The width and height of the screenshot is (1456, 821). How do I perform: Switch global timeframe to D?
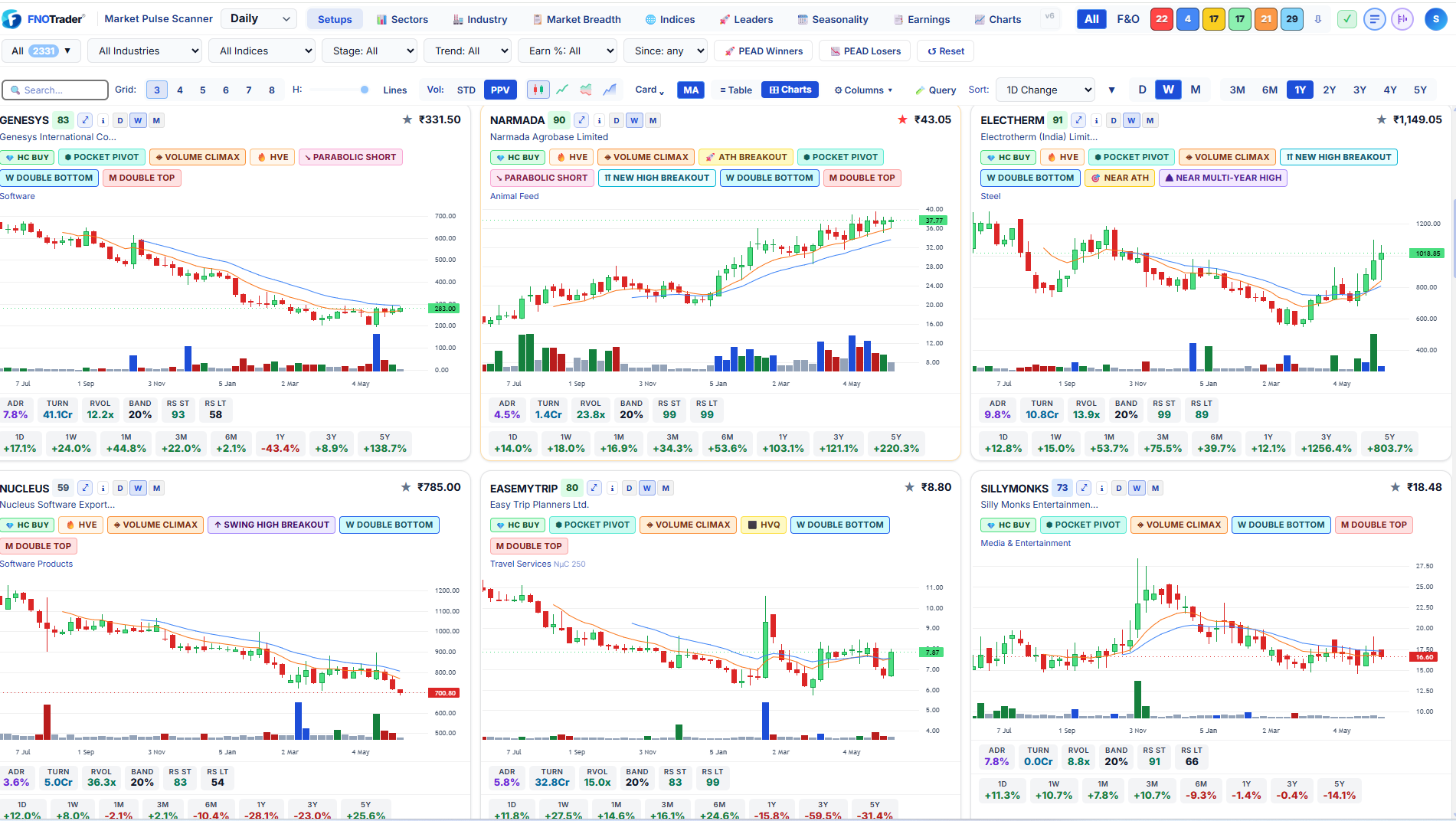[x=1142, y=90]
